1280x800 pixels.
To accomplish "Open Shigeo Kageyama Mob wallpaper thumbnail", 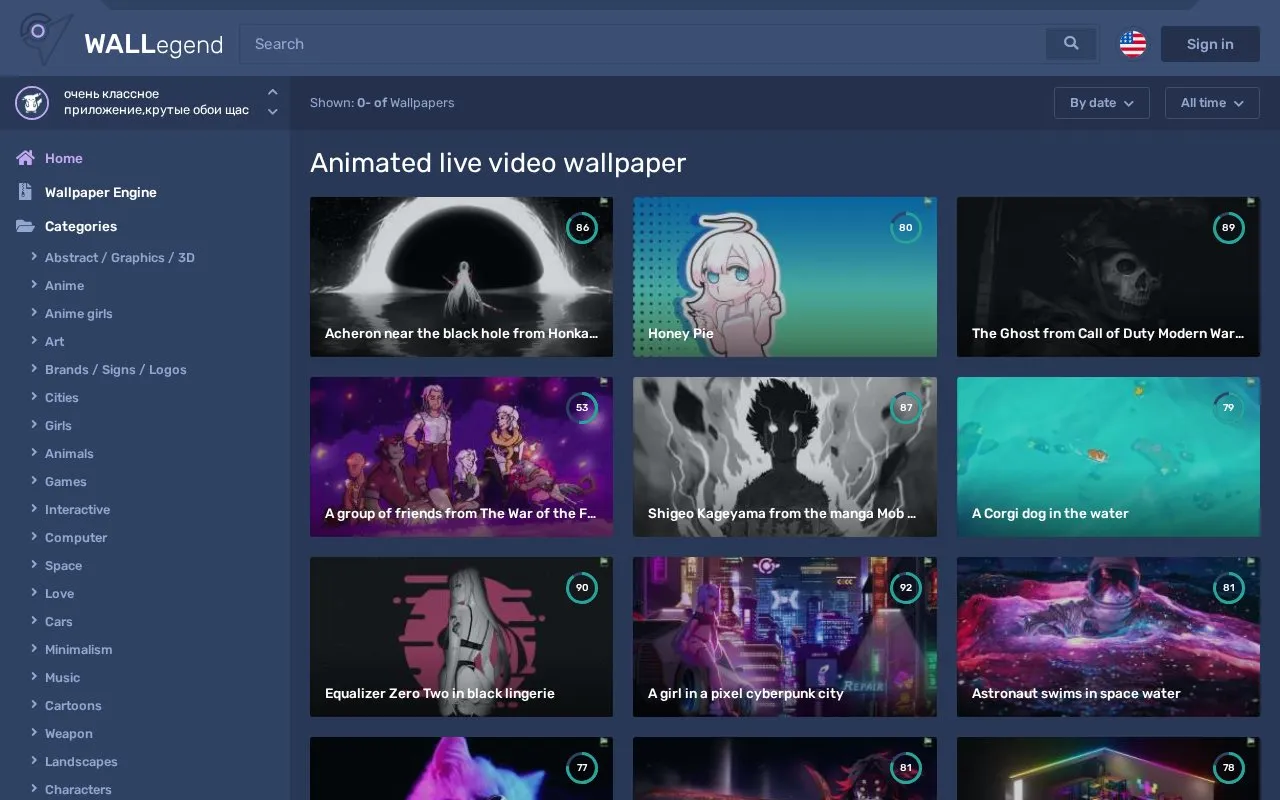I will (785, 457).
